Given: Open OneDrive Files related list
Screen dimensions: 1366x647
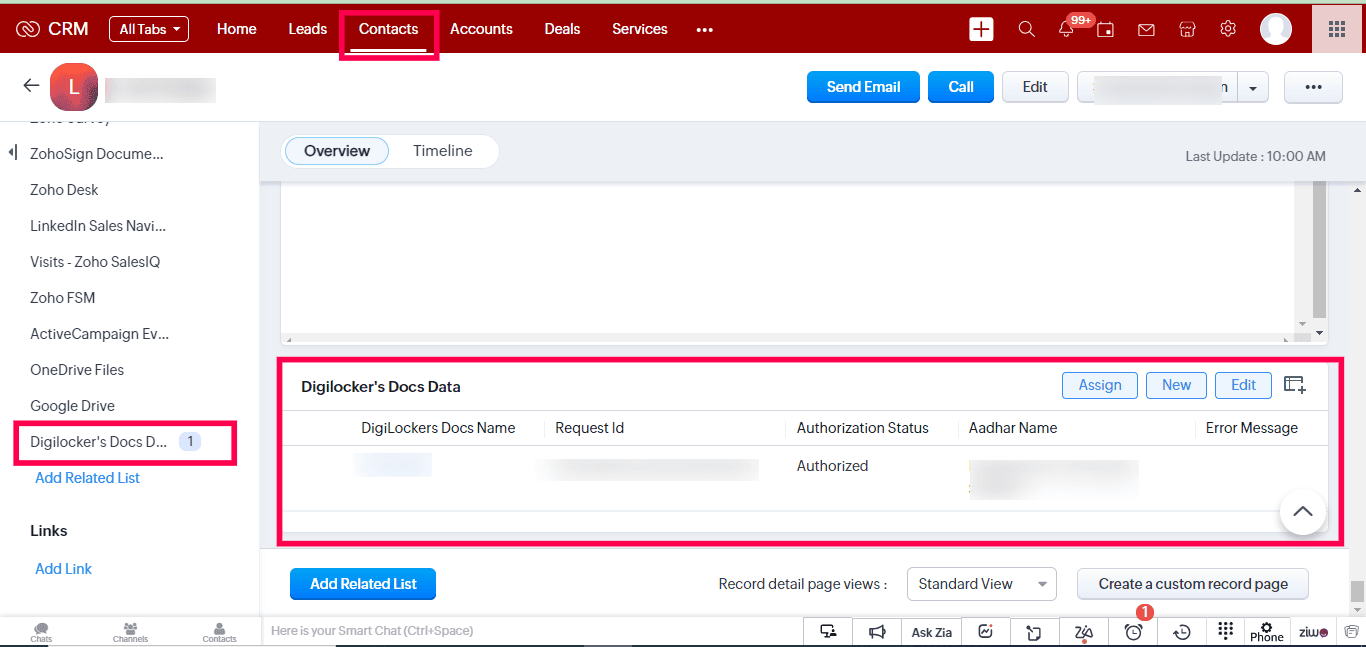Looking at the screenshot, I should [77, 370].
